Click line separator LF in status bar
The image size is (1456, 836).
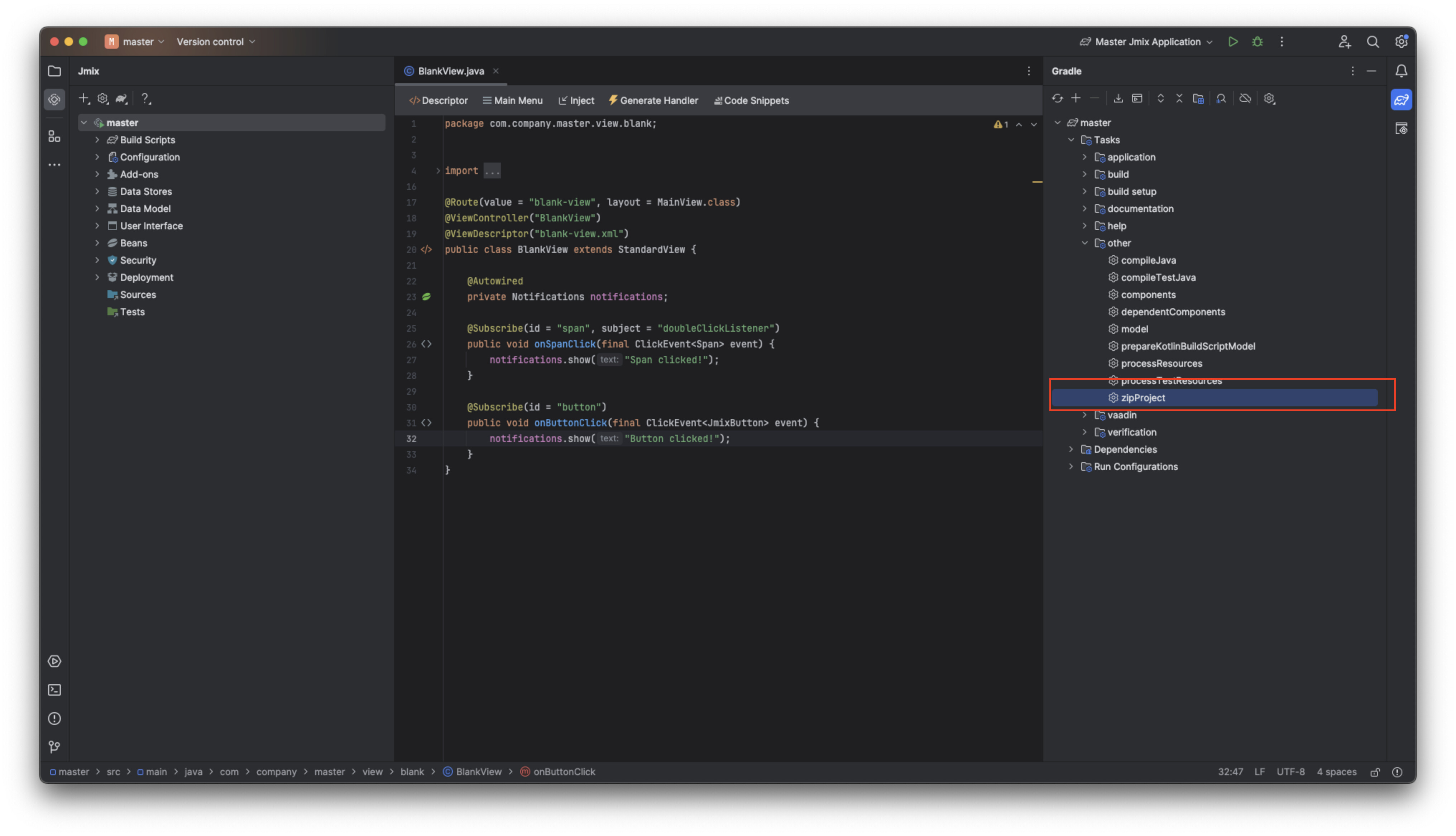(1259, 772)
